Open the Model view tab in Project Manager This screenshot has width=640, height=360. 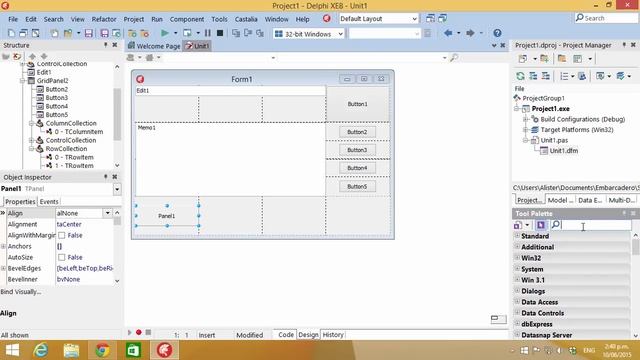[560, 200]
